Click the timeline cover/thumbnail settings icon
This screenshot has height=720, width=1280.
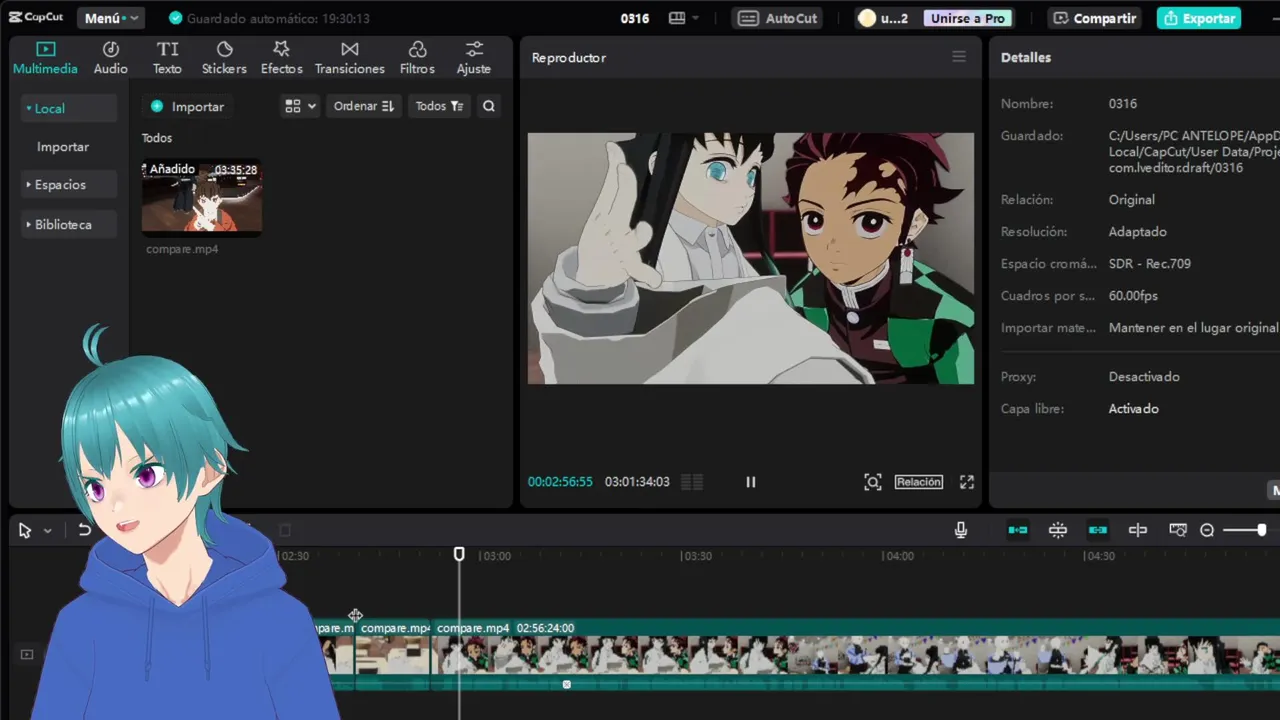[1178, 530]
